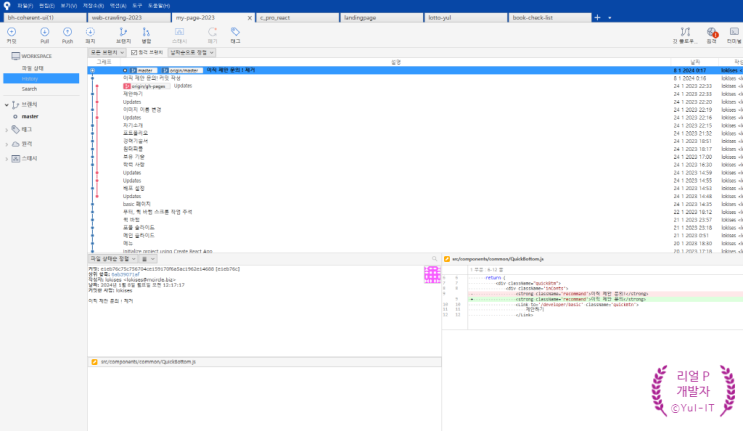Select the commit dated 24 1 2023 14:53

point(415,188)
